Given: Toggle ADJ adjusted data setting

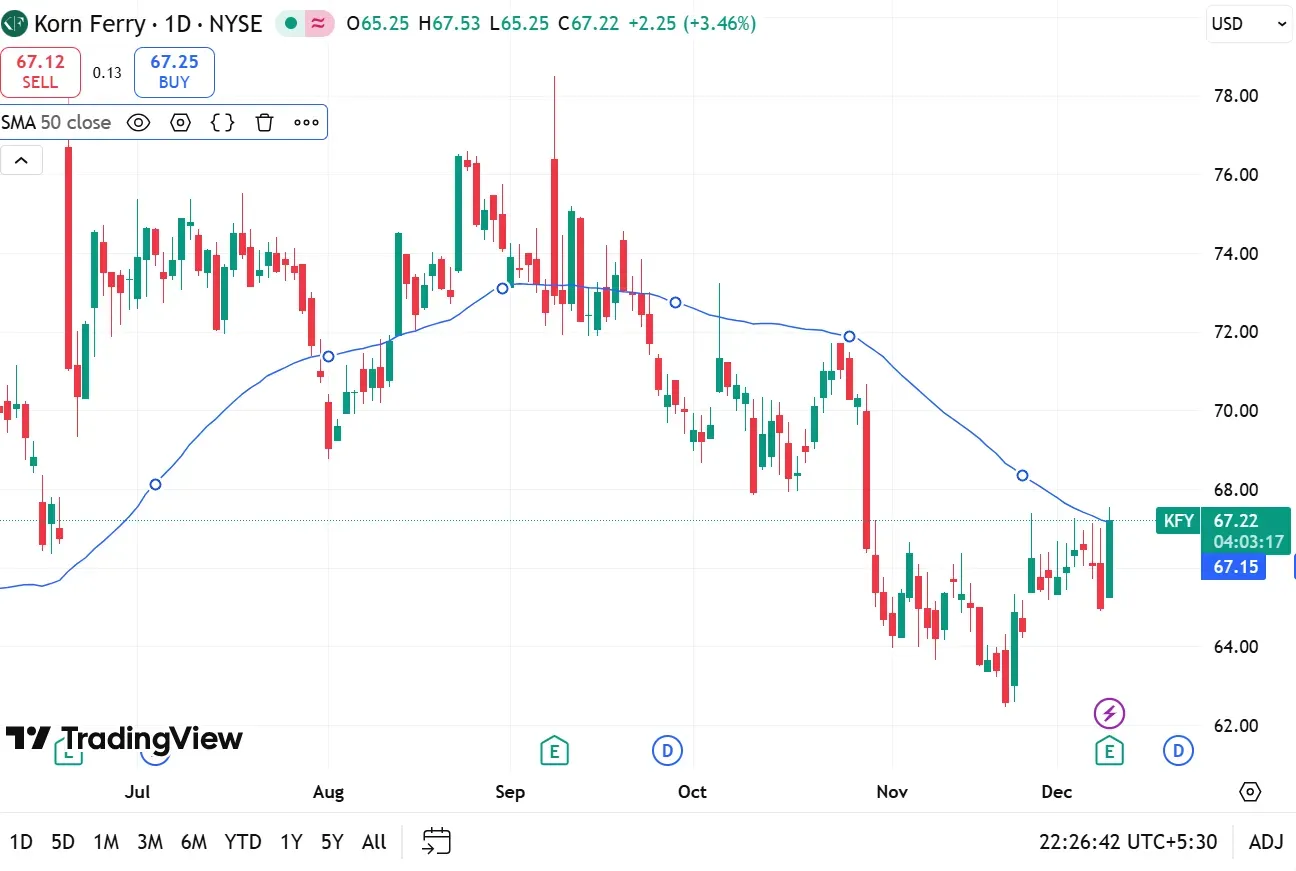Looking at the screenshot, I should click(1266, 842).
